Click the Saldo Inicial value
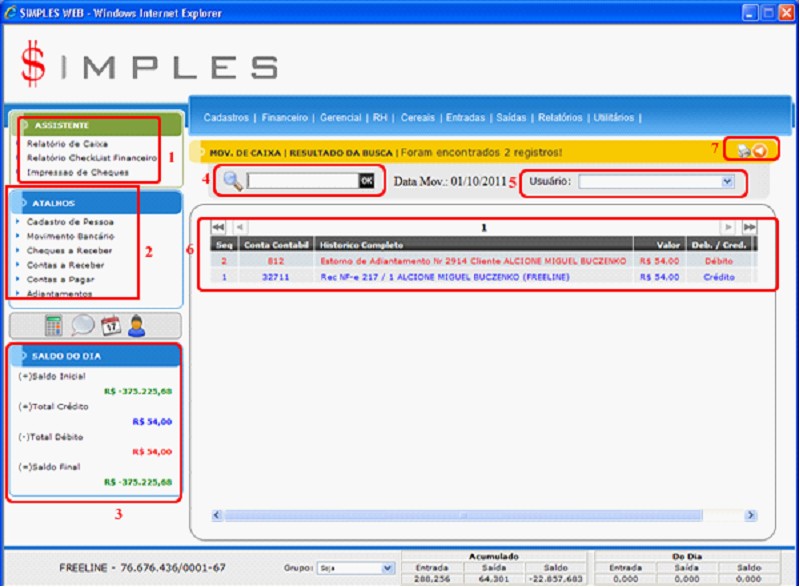The image size is (800, 587). click(x=138, y=391)
